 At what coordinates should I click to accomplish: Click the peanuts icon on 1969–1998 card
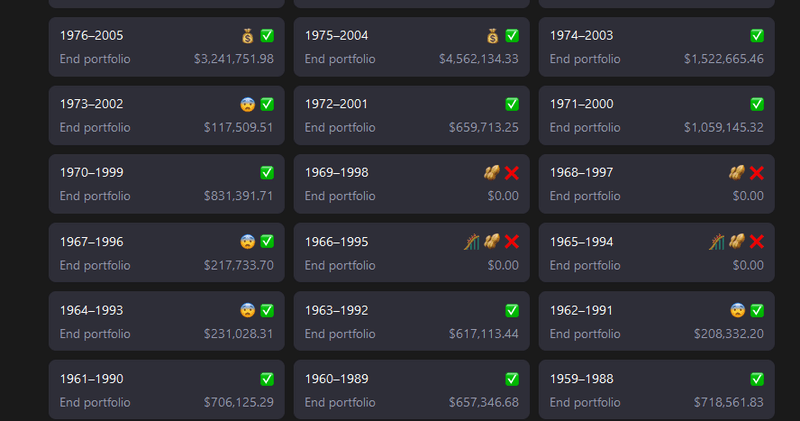pos(492,173)
